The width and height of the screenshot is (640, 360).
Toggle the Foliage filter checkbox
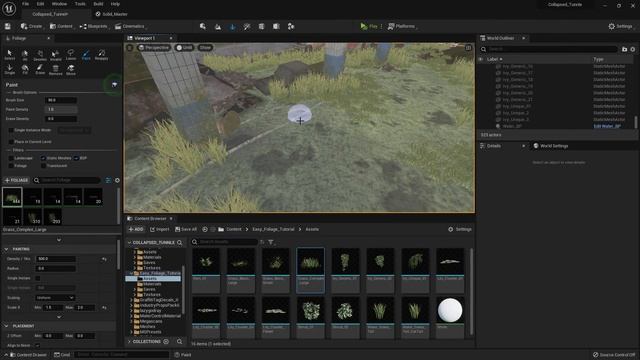click(x=11, y=166)
